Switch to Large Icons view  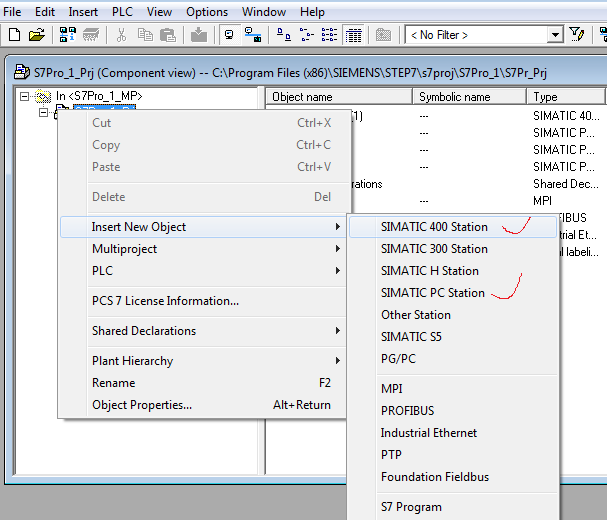point(284,35)
